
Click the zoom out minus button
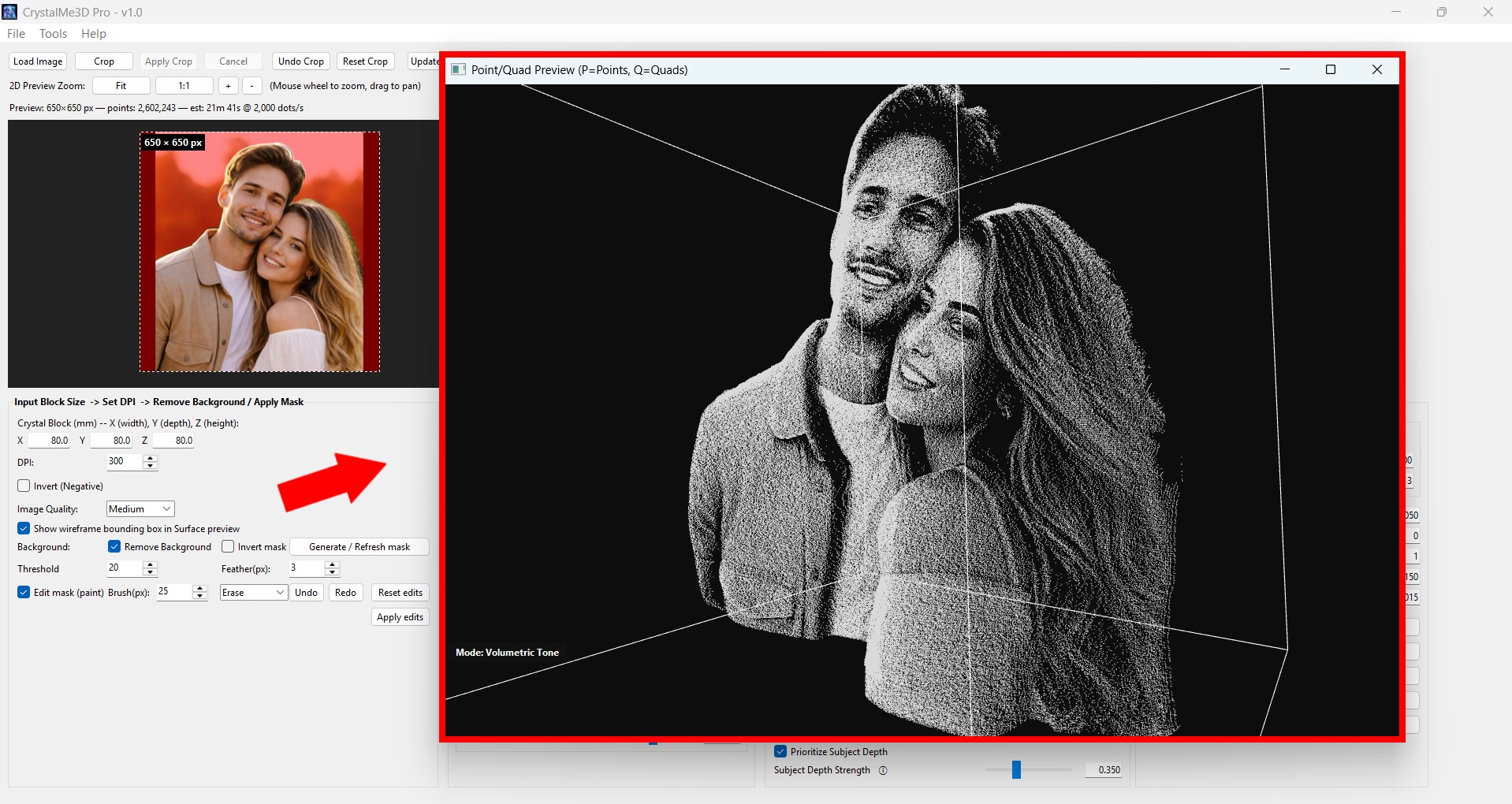[251, 86]
